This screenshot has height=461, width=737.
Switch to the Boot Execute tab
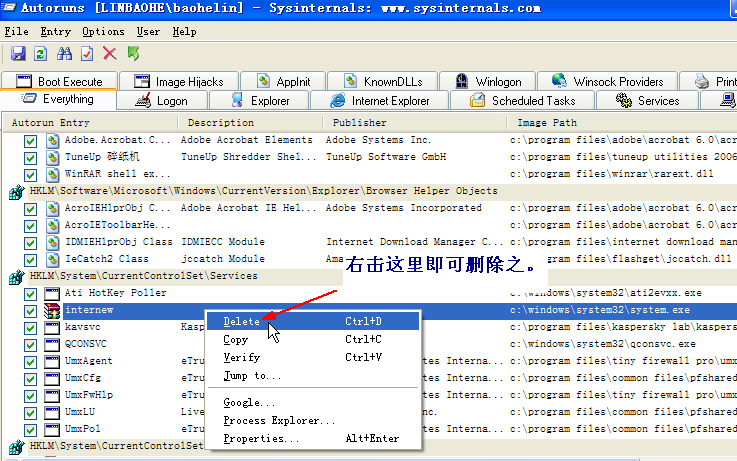pos(59,81)
